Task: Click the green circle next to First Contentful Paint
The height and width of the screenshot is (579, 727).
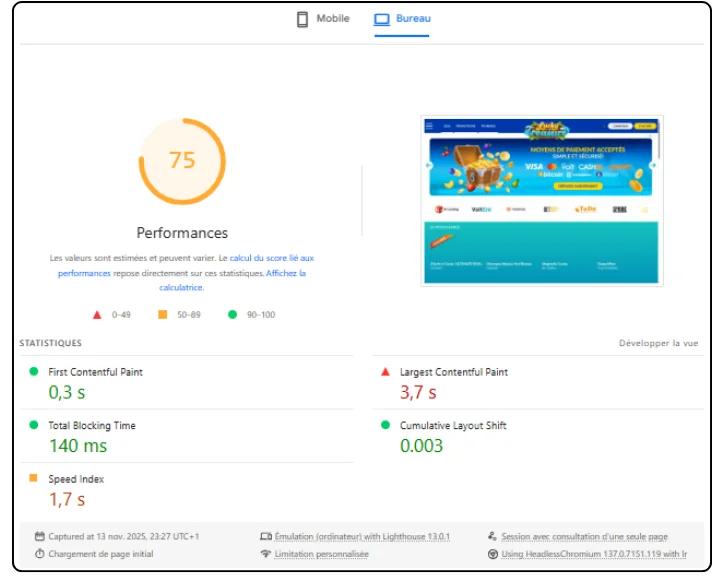Action: tap(33, 372)
